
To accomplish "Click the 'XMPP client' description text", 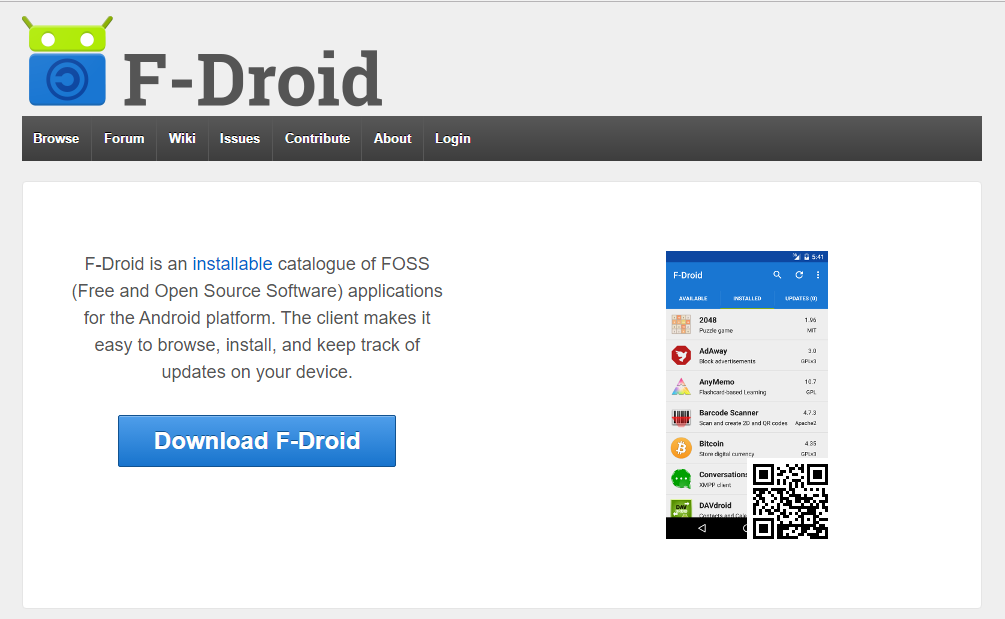I will point(715,485).
